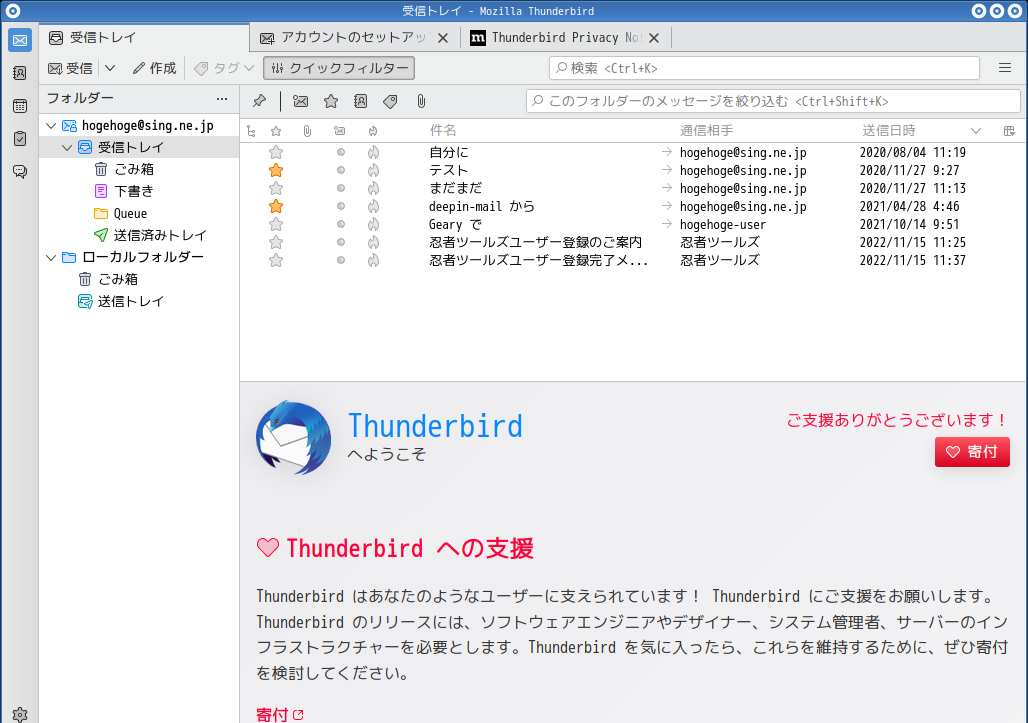Select the 受信トレイ folder under hogehoge
The width and height of the screenshot is (1028, 723).
click(139, 147)
